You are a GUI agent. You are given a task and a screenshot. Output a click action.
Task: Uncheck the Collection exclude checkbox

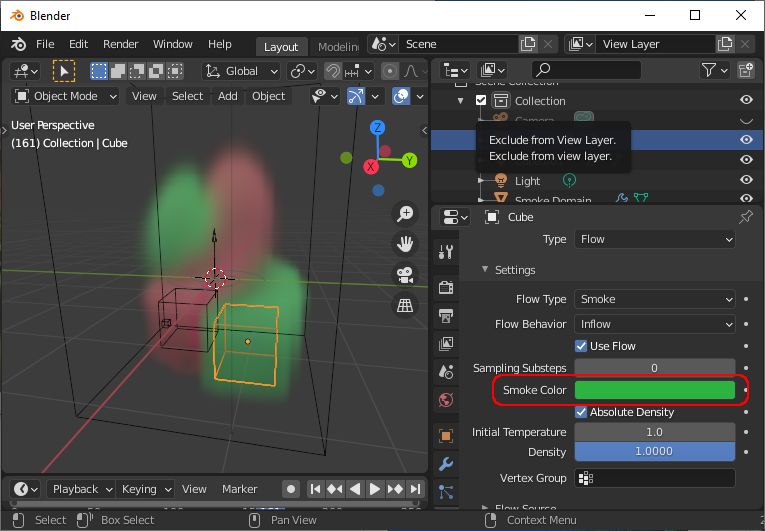pos(481,101)
